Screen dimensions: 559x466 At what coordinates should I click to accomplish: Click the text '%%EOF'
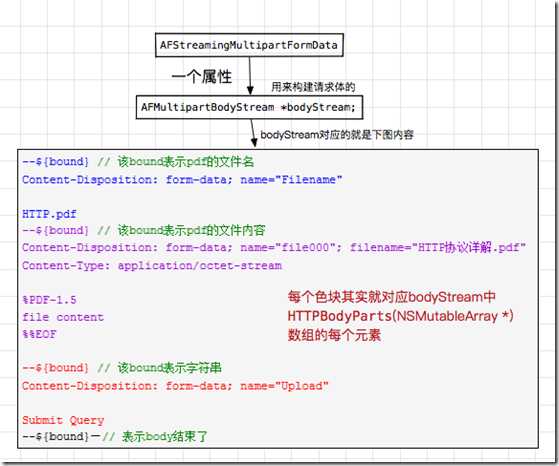click(x=39, y=334)
